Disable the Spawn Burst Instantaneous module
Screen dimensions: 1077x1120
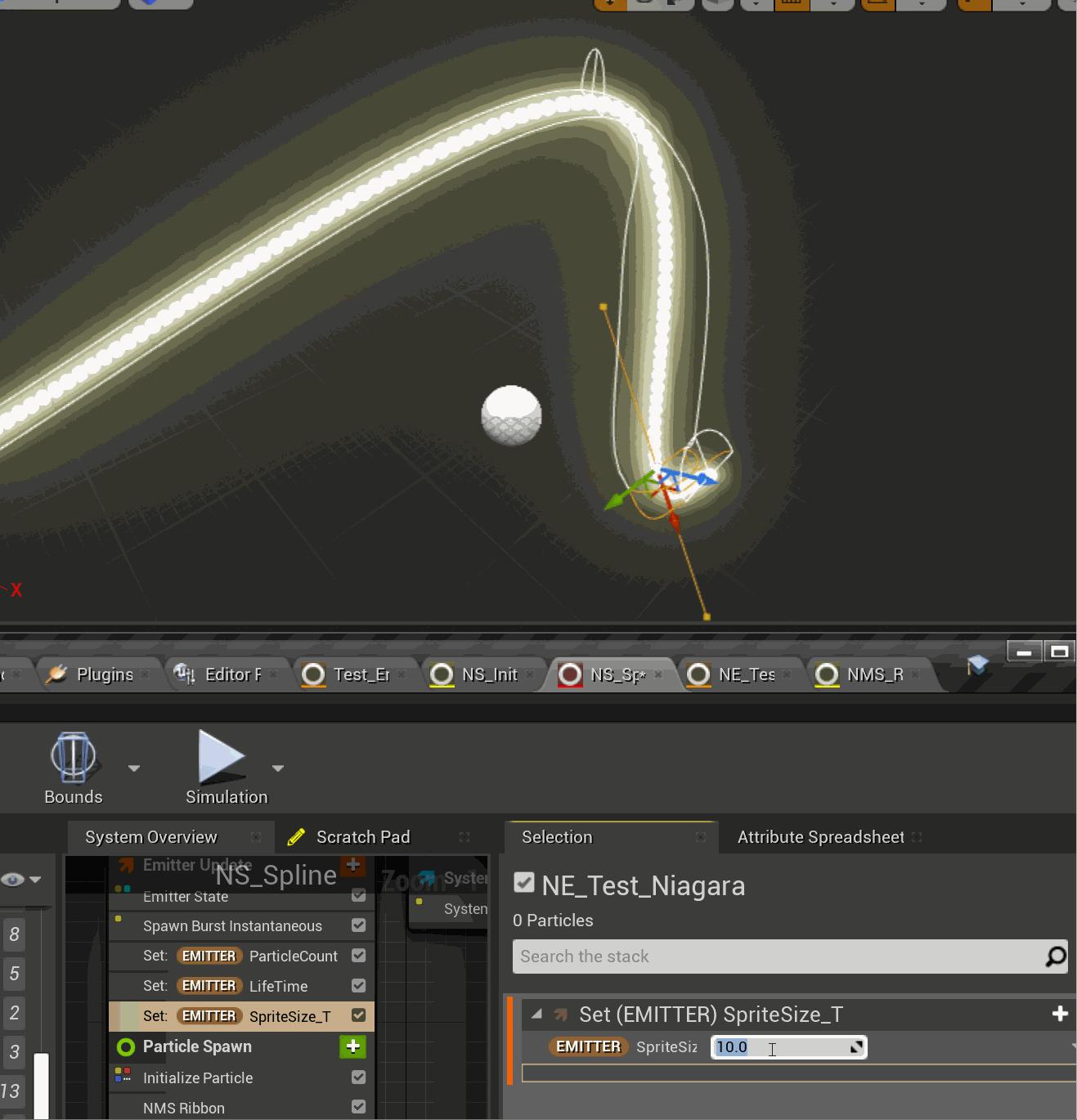click(357, 925)
